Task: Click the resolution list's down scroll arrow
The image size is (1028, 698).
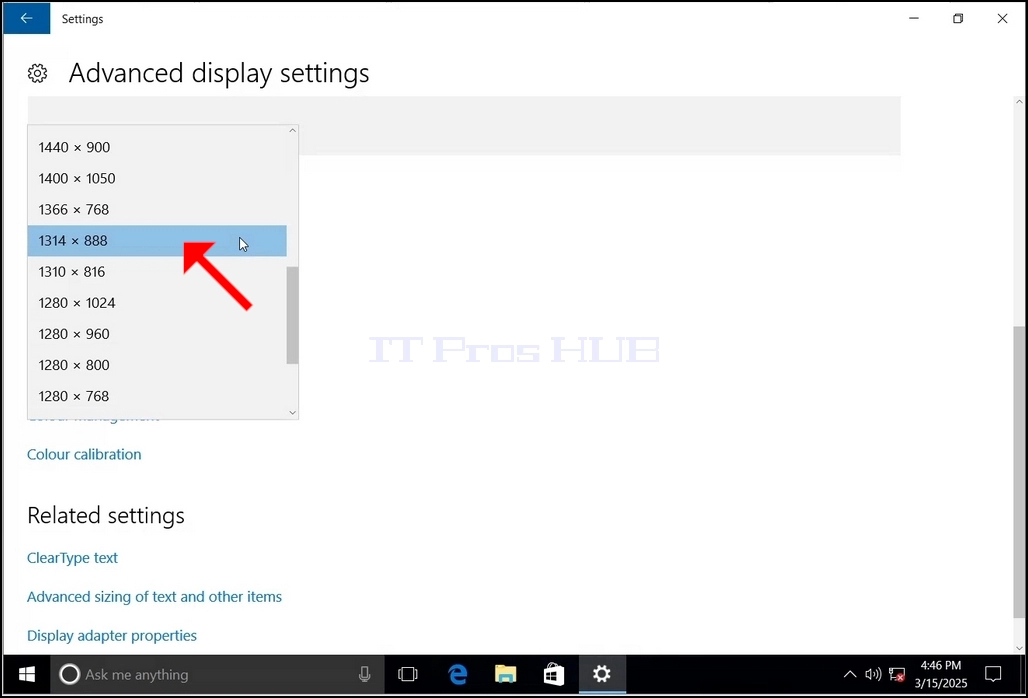Action: 292,412
